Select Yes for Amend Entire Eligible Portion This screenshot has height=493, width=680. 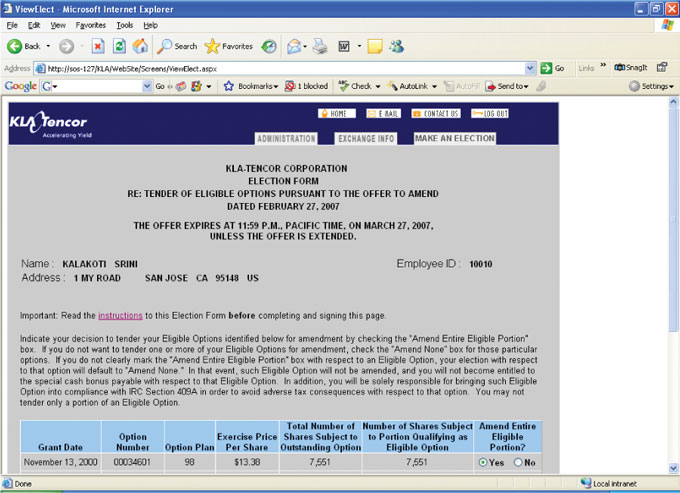[x=484, y=462]
